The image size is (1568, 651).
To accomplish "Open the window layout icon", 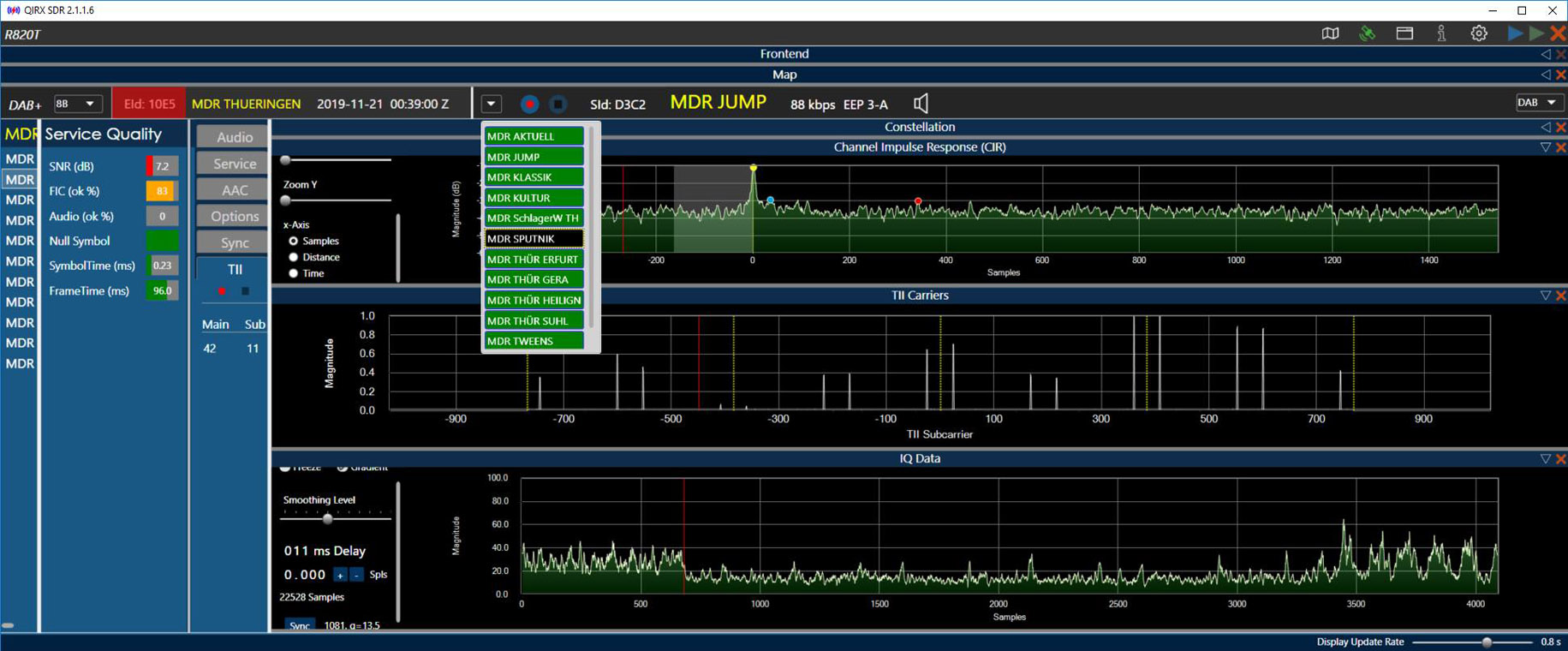I will [x=1404, y=33].
